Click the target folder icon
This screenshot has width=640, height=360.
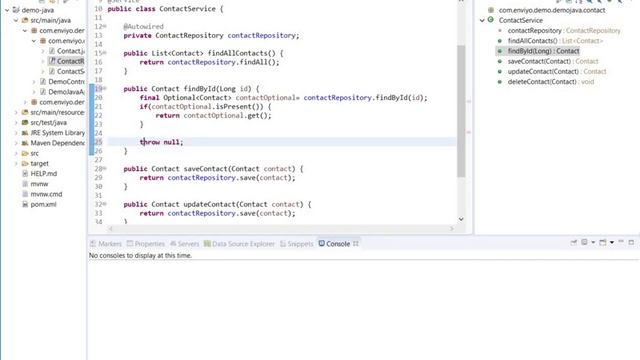pyautogui.click(x=25, y=163)
